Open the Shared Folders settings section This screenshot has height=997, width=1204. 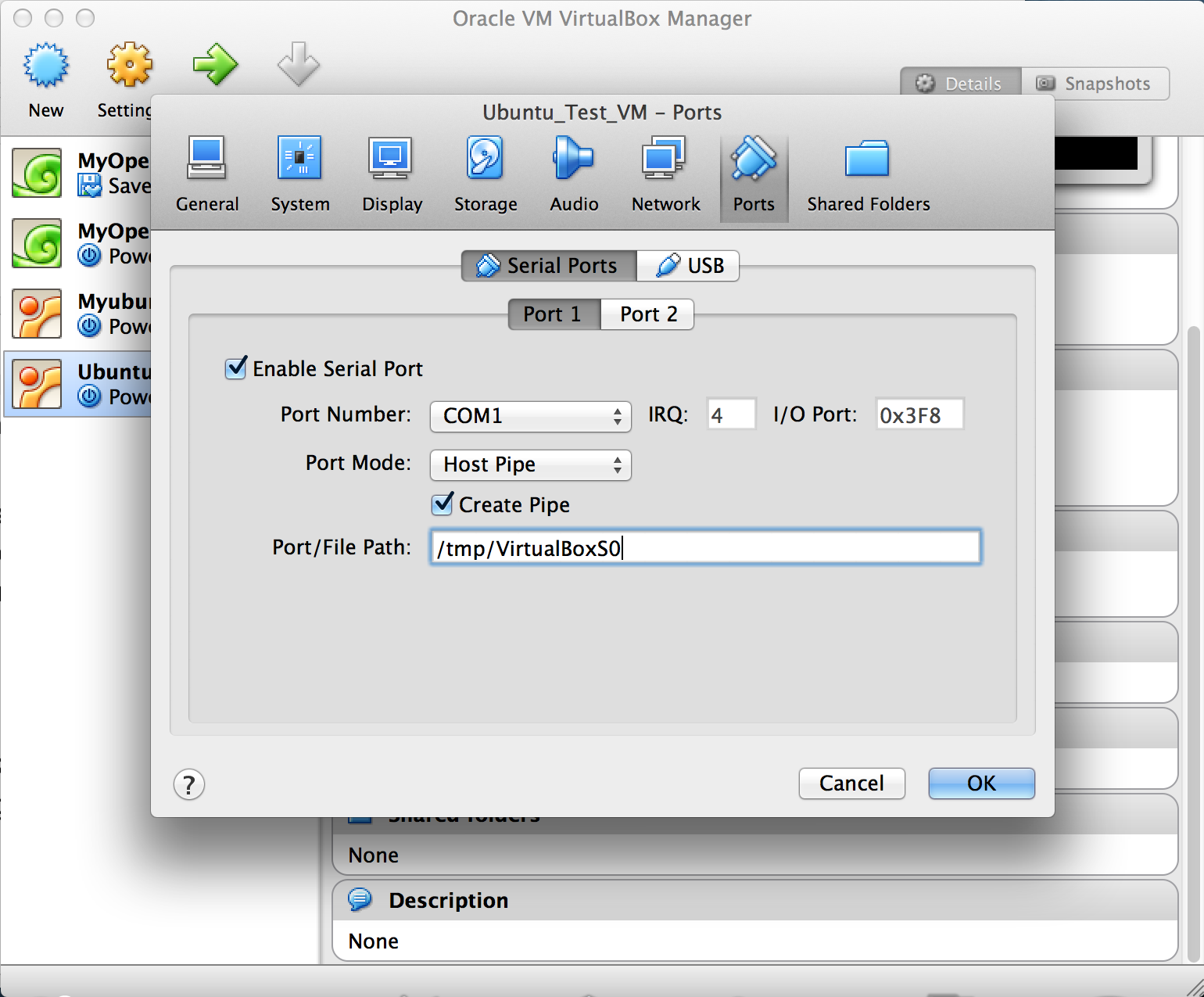(869, 175)
